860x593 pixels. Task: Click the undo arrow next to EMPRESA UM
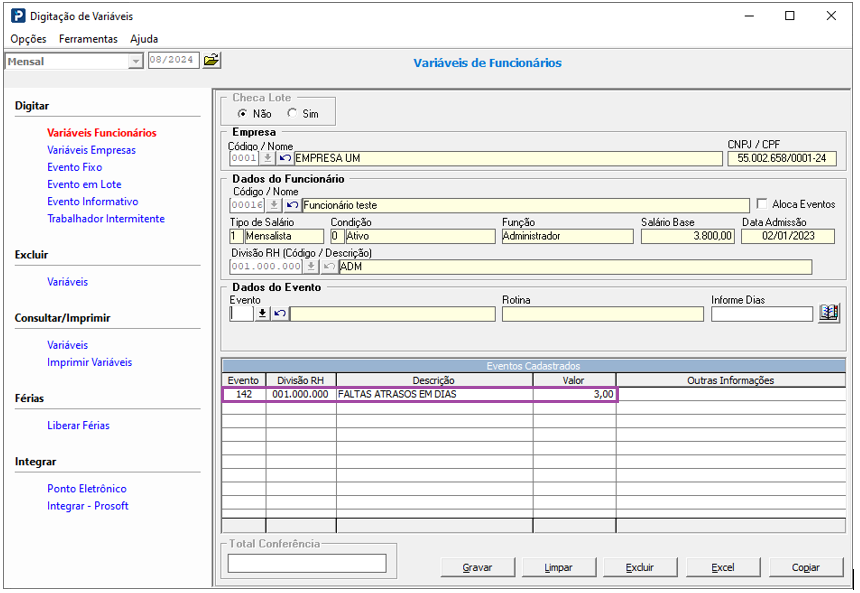click(285, 158)
